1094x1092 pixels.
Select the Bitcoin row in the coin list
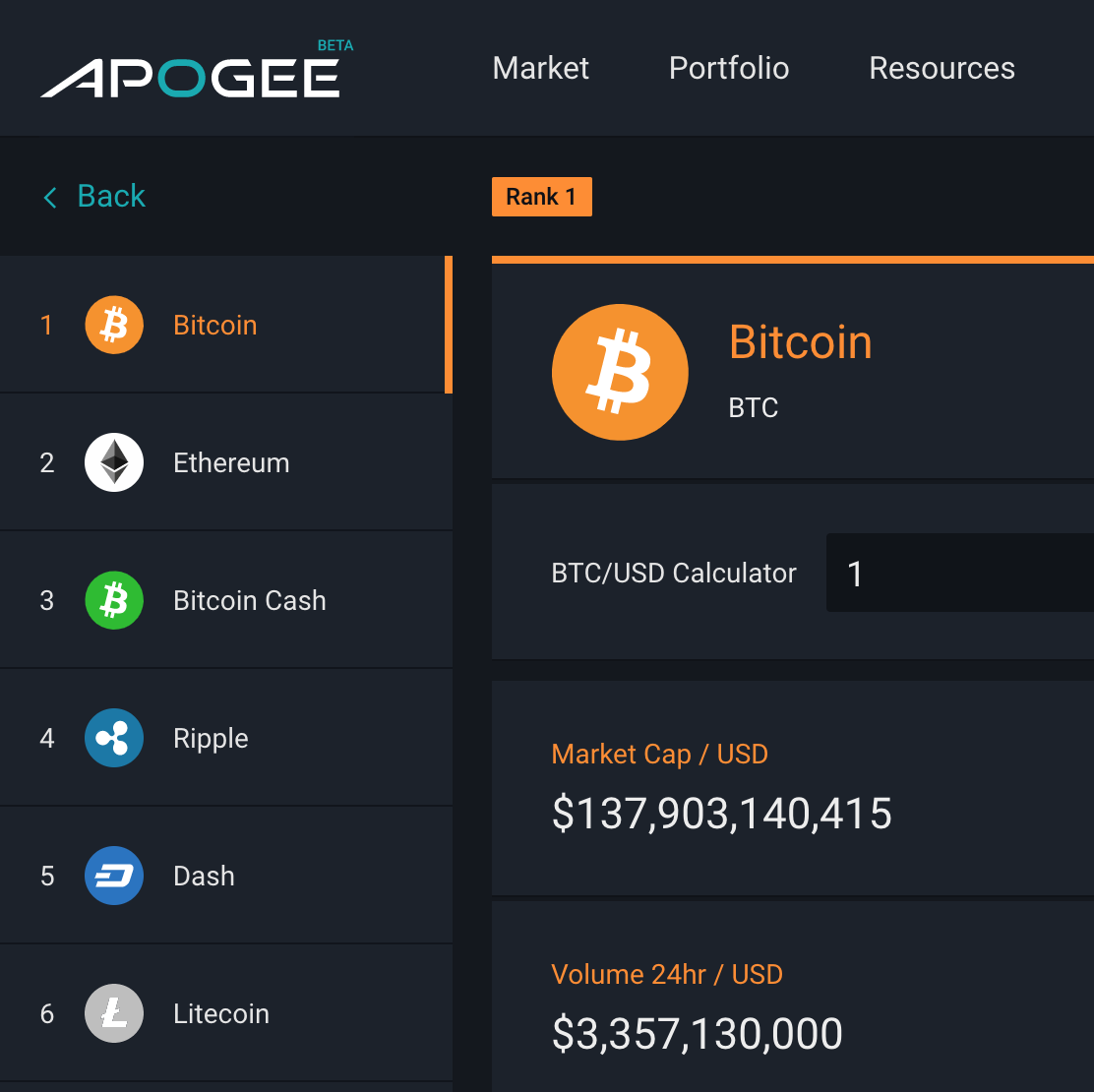[x=246, y=325]
